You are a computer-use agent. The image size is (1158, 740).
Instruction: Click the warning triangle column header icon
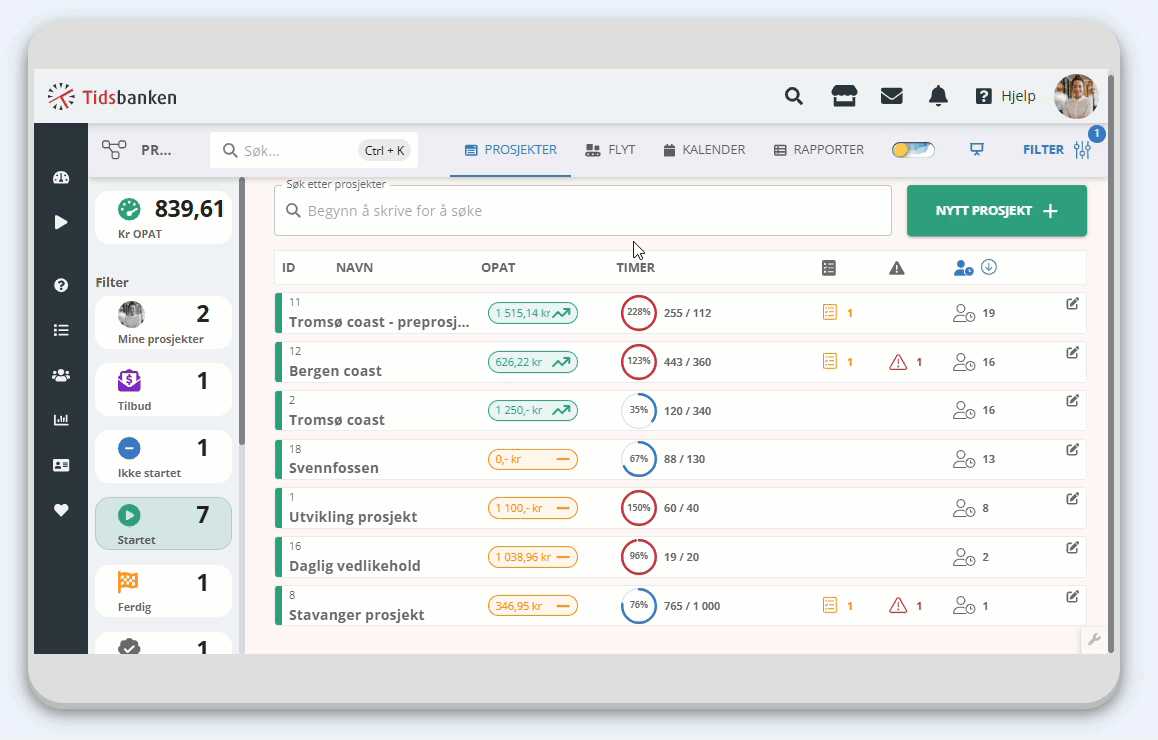coord(897,268)
